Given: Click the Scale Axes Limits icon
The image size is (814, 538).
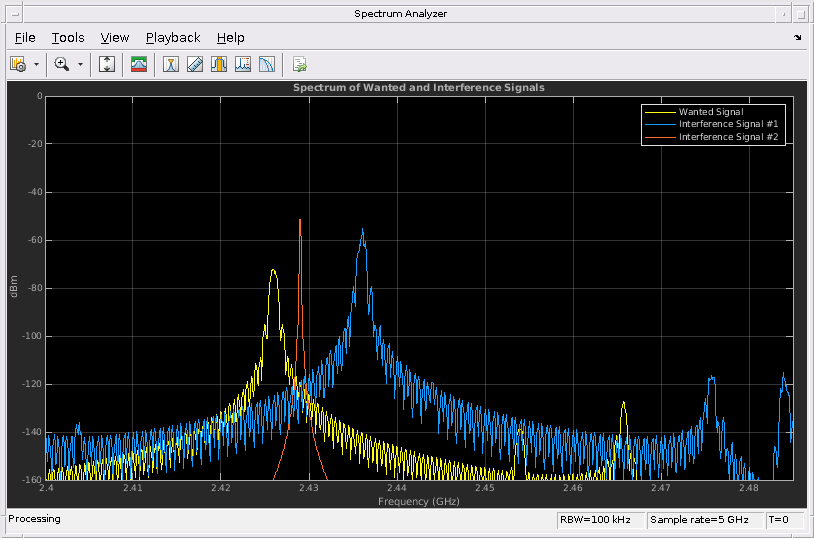Looking at the screenshot, I should click(x=107, y=64).
